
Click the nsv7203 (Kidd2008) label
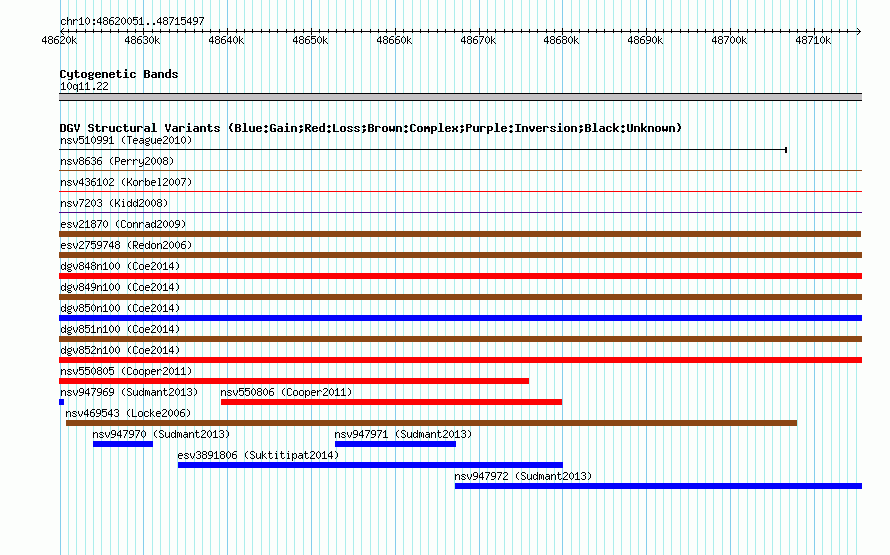114,203
